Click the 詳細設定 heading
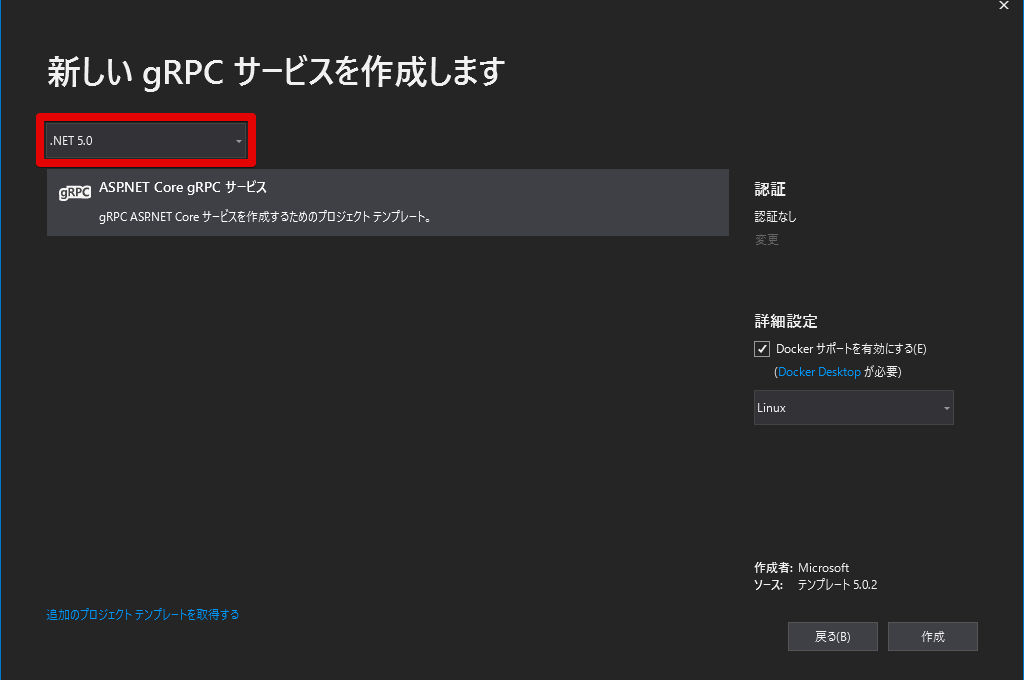The height and width of the screenshot is (680, 1024). click(786, 321)
